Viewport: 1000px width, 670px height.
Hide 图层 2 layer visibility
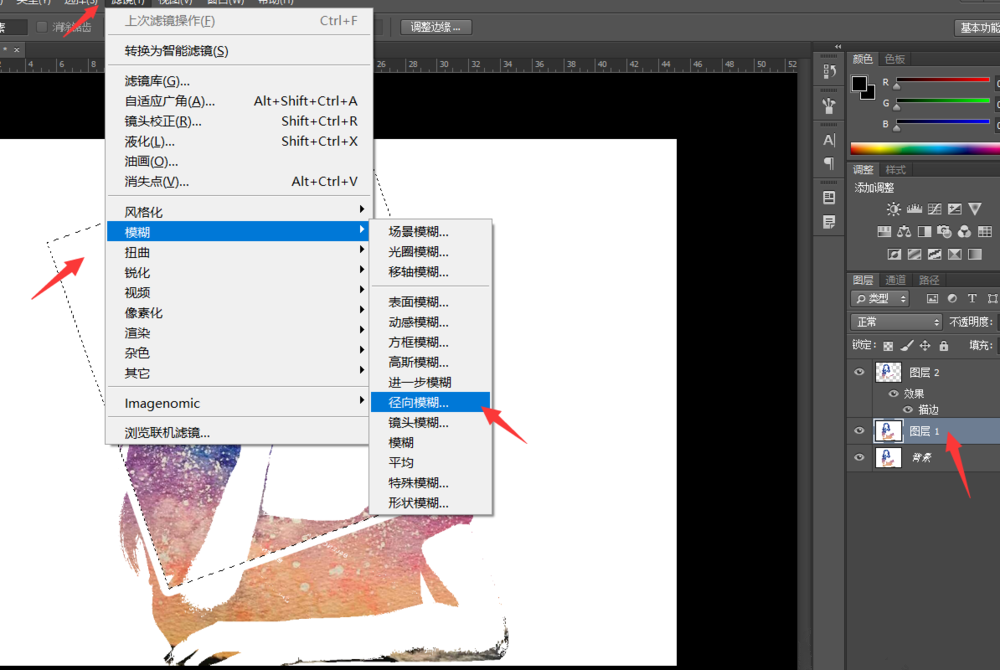tap(859, 372)
